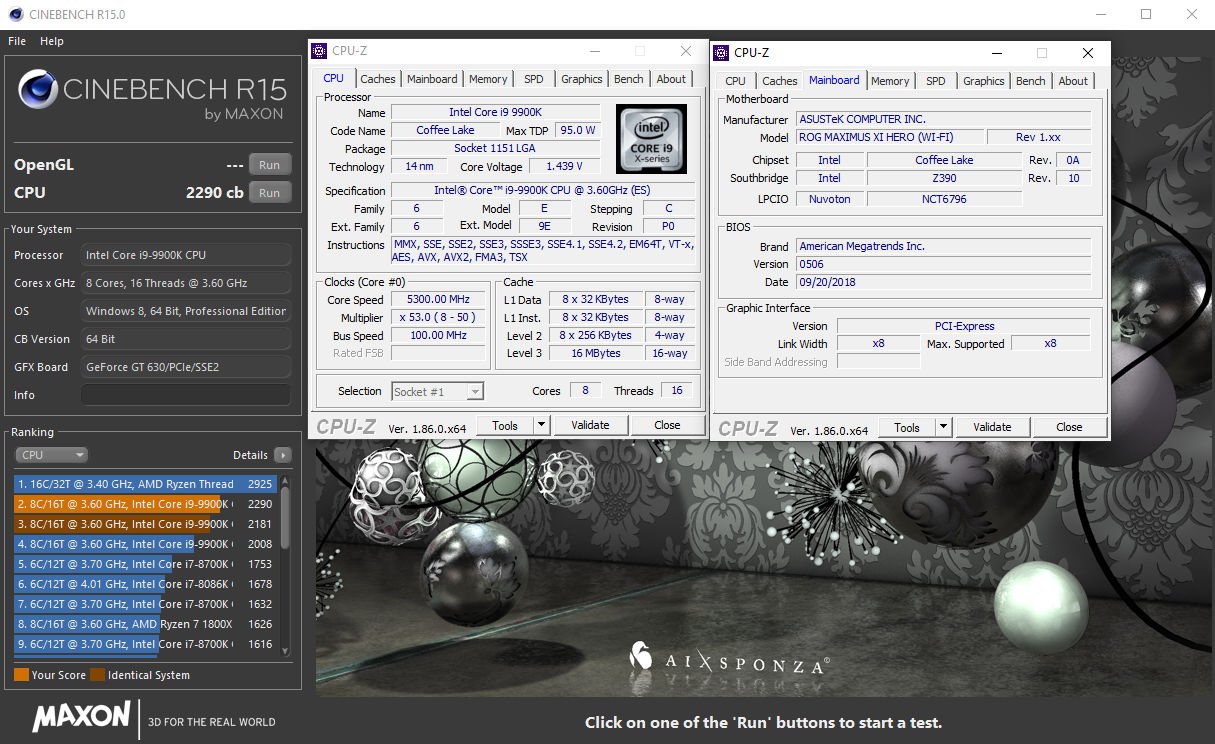Run the OpenGL benchmark test
The image size is (1215, 744).
pos(269,165)
